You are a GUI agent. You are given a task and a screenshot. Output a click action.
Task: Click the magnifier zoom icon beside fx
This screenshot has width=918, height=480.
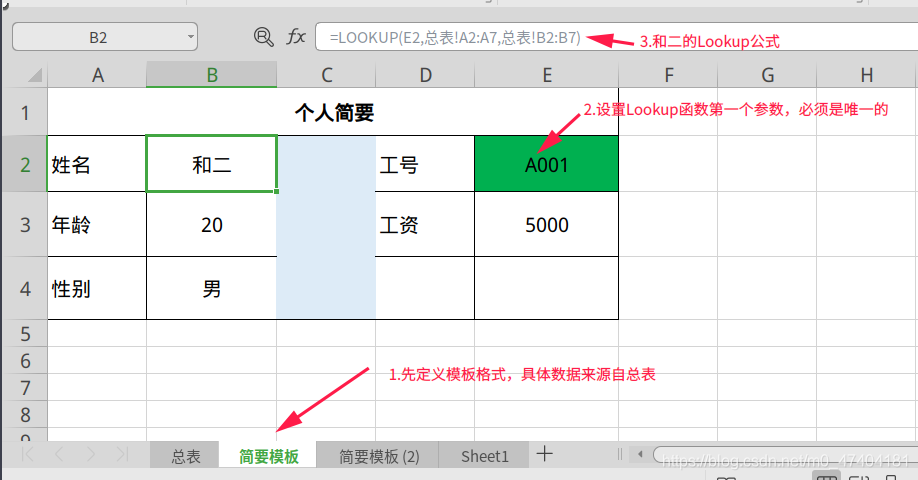(263, 37)
